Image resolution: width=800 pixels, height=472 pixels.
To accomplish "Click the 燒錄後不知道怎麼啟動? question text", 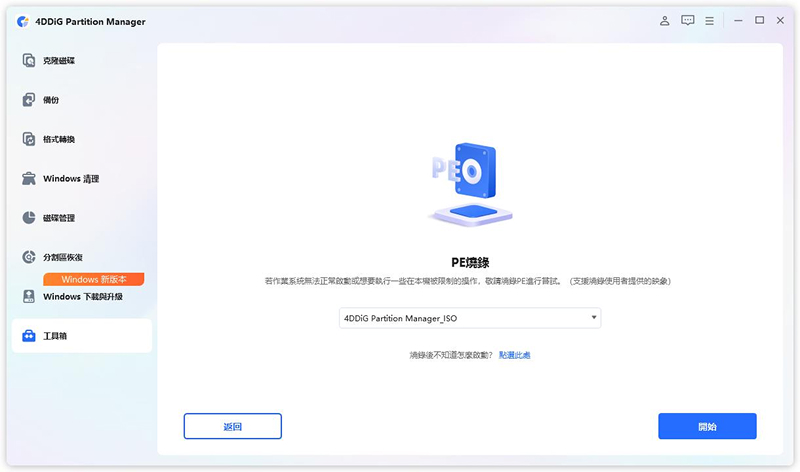I will 451,355.
